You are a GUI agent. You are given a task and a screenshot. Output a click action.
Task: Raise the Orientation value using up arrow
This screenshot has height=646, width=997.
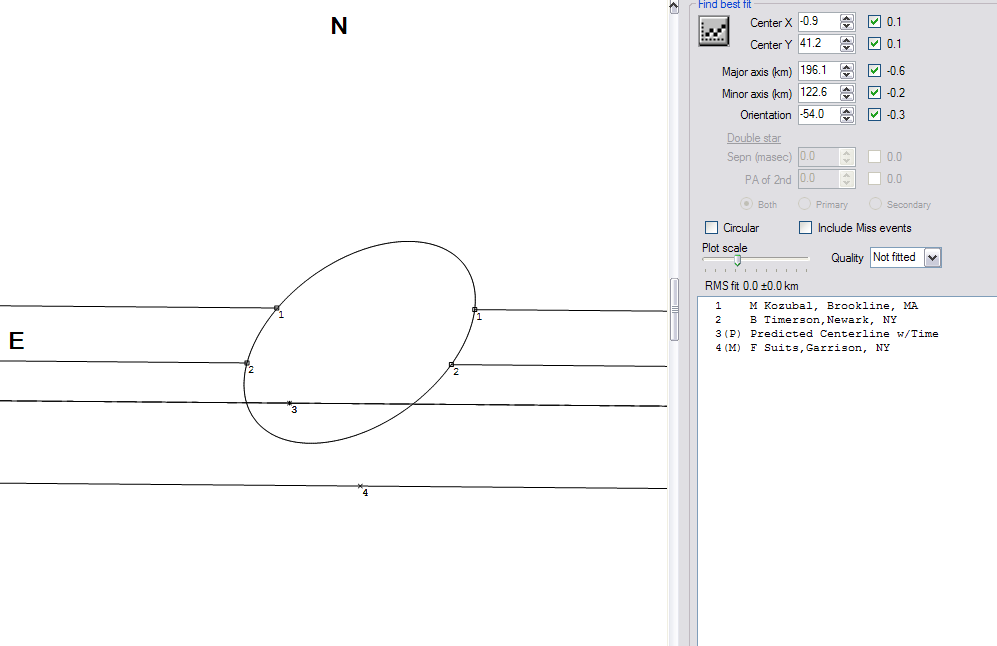point(847,110)
